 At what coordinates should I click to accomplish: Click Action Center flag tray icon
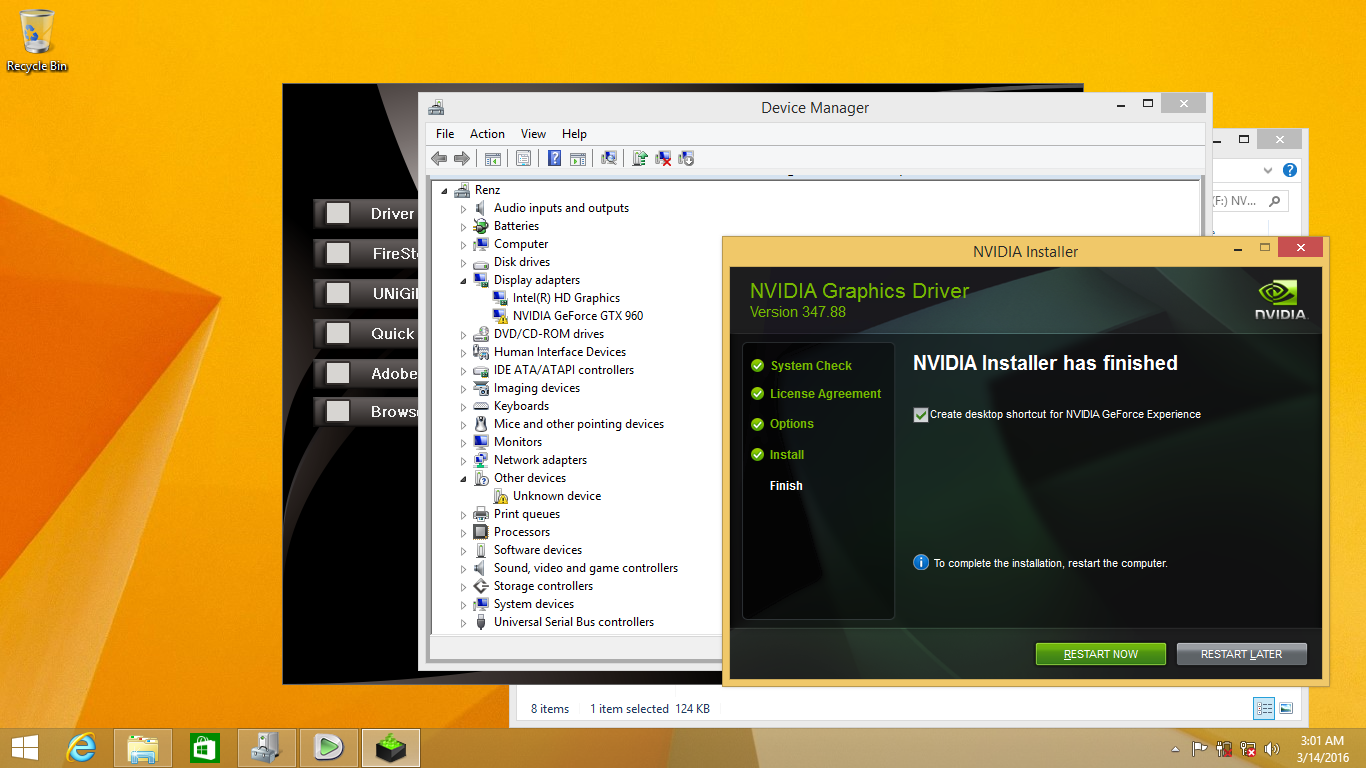(1200, 748)
